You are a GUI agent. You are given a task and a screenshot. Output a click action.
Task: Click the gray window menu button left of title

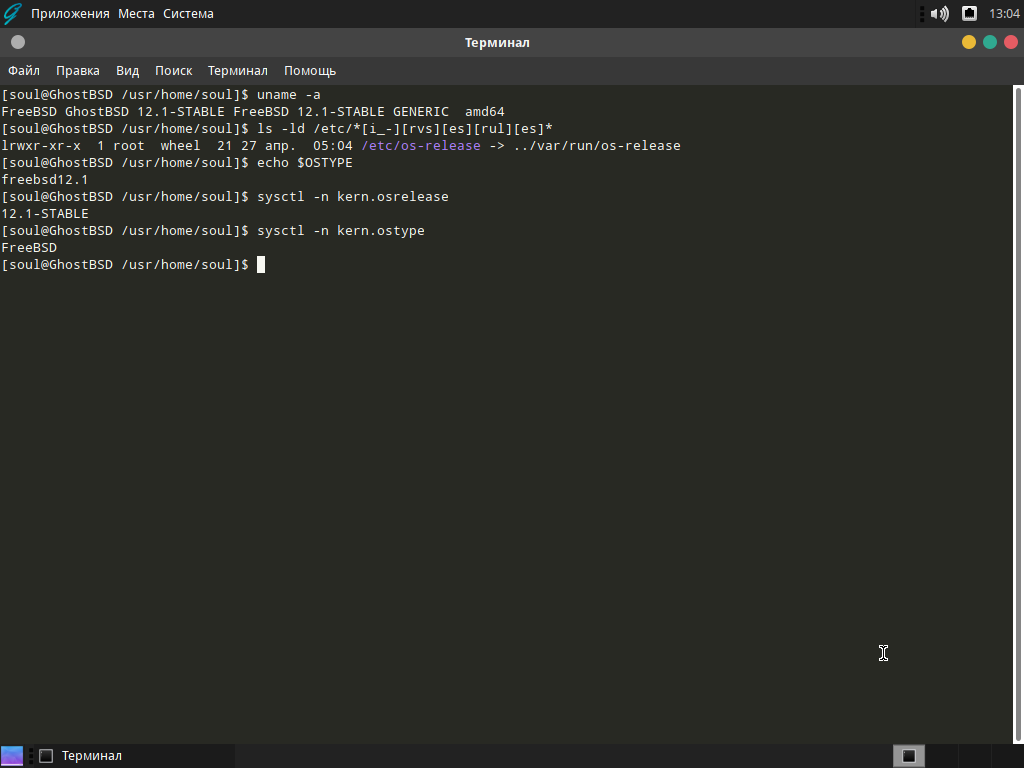18,42
